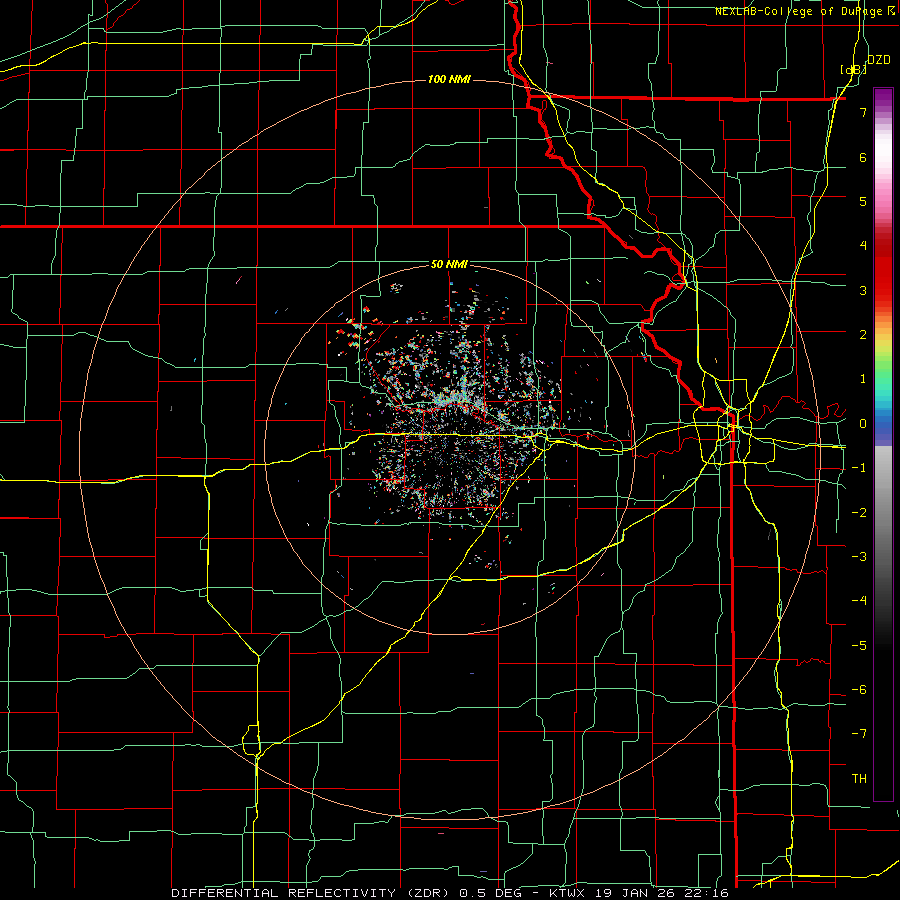
Task: Click the 7 value on the color scale
Action: click(863, 112)
